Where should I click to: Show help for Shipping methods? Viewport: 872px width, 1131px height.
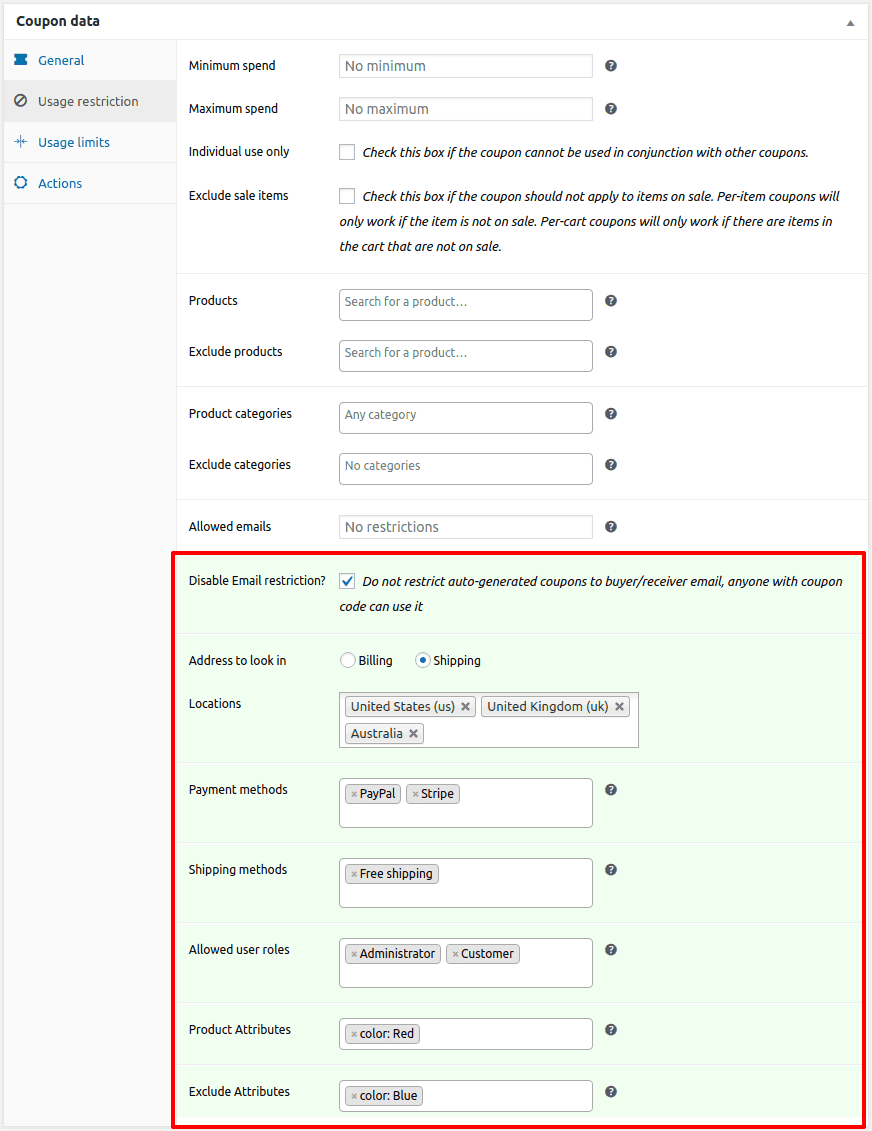point(611,870)
